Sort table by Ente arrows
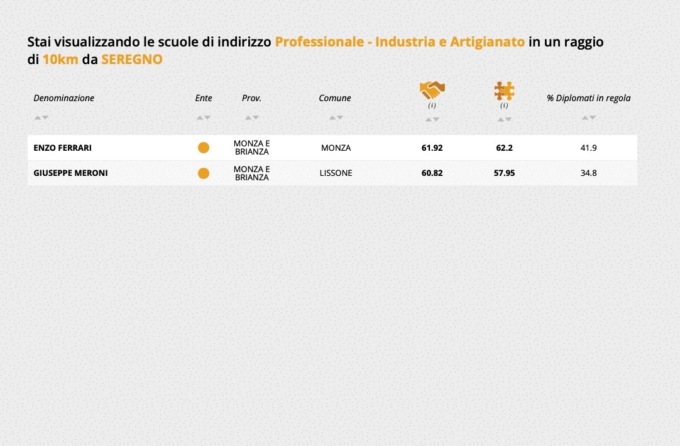Image resolution: width=680 pixels, height=446 pixels. click(203, 118)
